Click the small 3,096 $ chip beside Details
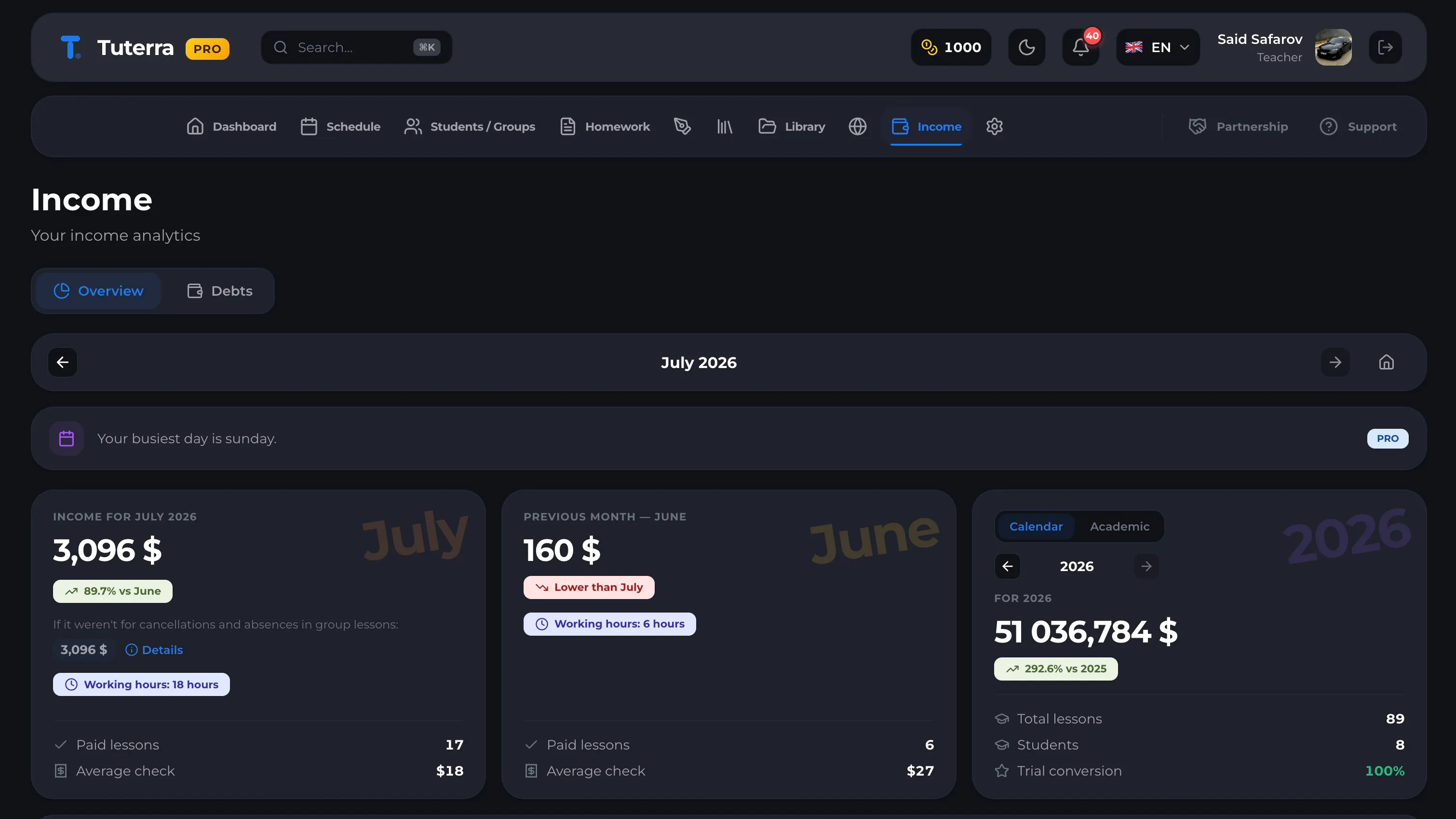1456x819 pixels. (x=84, y=651)
